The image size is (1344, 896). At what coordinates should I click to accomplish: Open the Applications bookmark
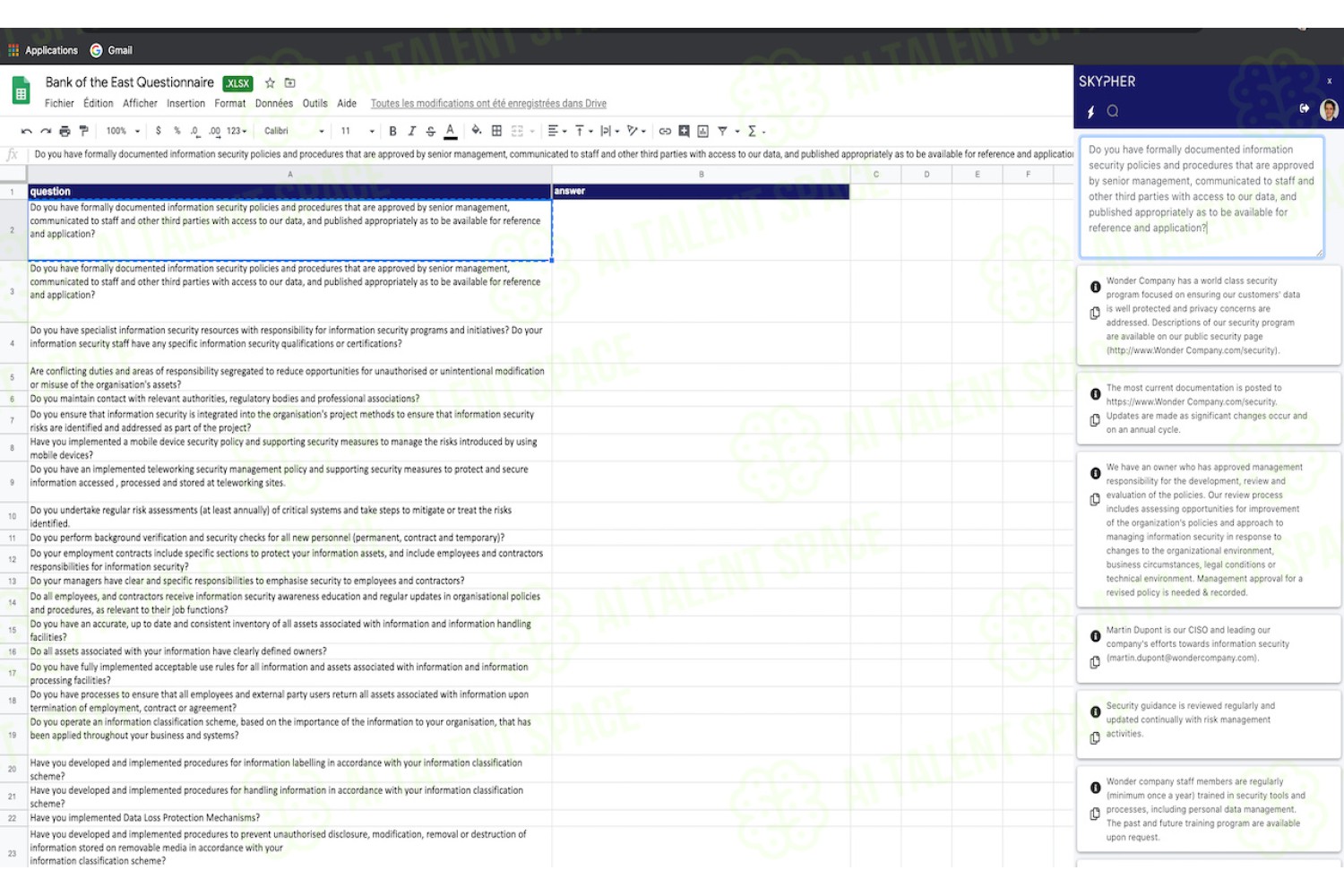click(x=43, y=50)
